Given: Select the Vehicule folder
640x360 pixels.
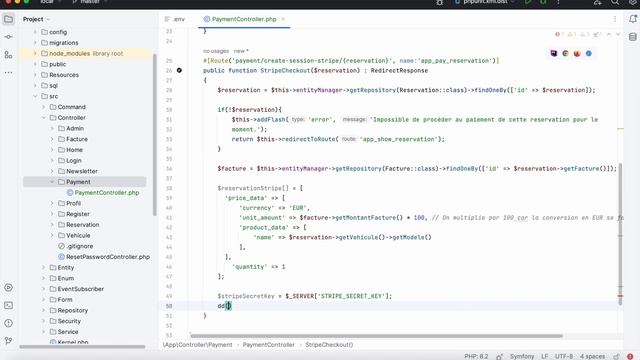Looking at the screenshot, I should pyautogui.click(x=74, y=236).
